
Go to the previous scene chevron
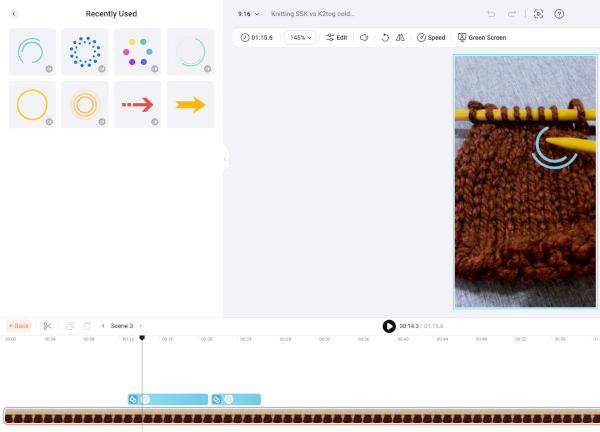(x=103, y=326)
